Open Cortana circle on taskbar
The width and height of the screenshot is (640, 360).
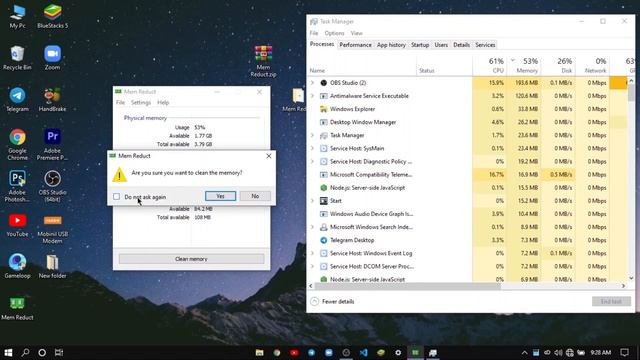pos(42,352)
